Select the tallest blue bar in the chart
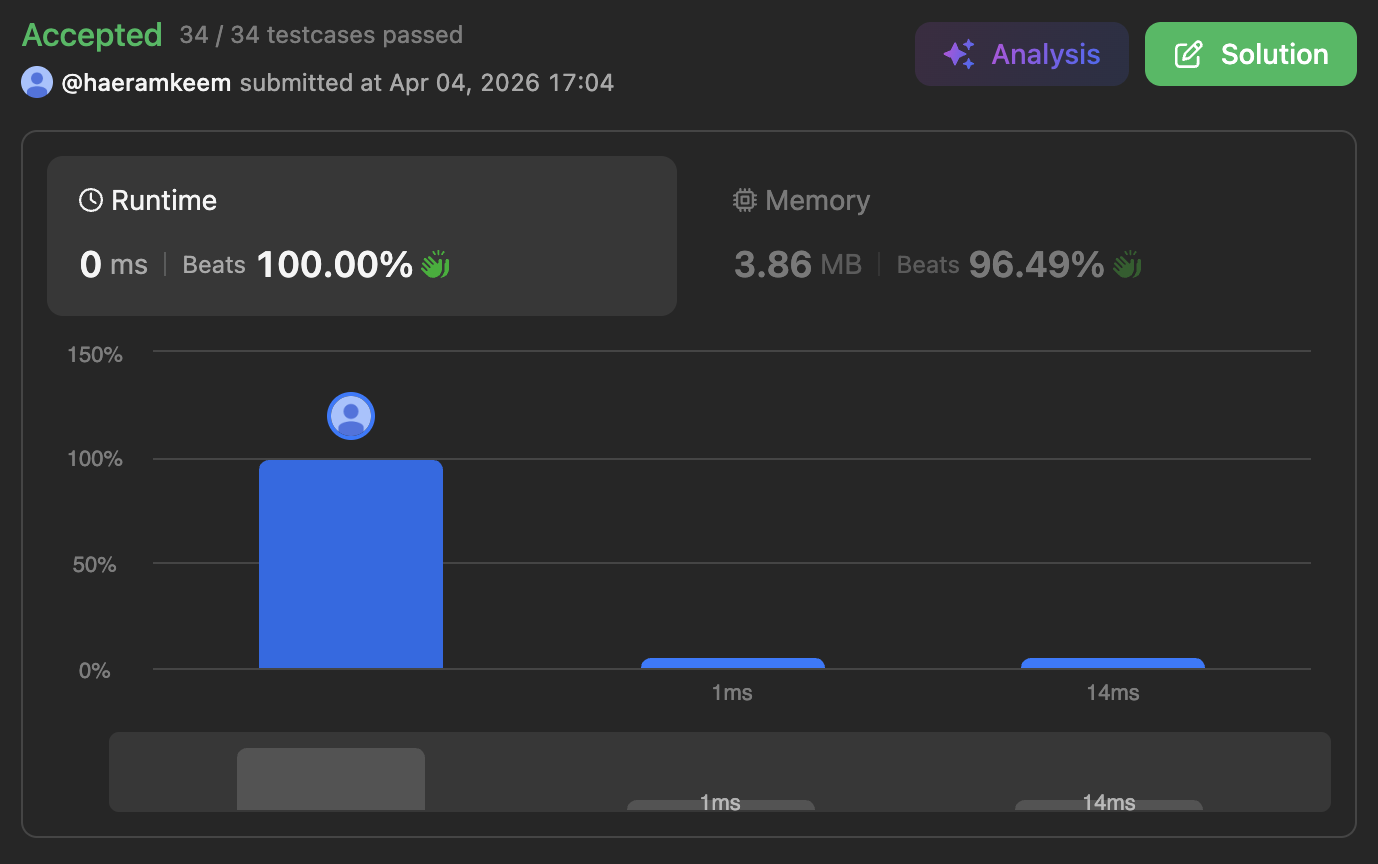This screenshot has width=1378, height=864. 351,564
